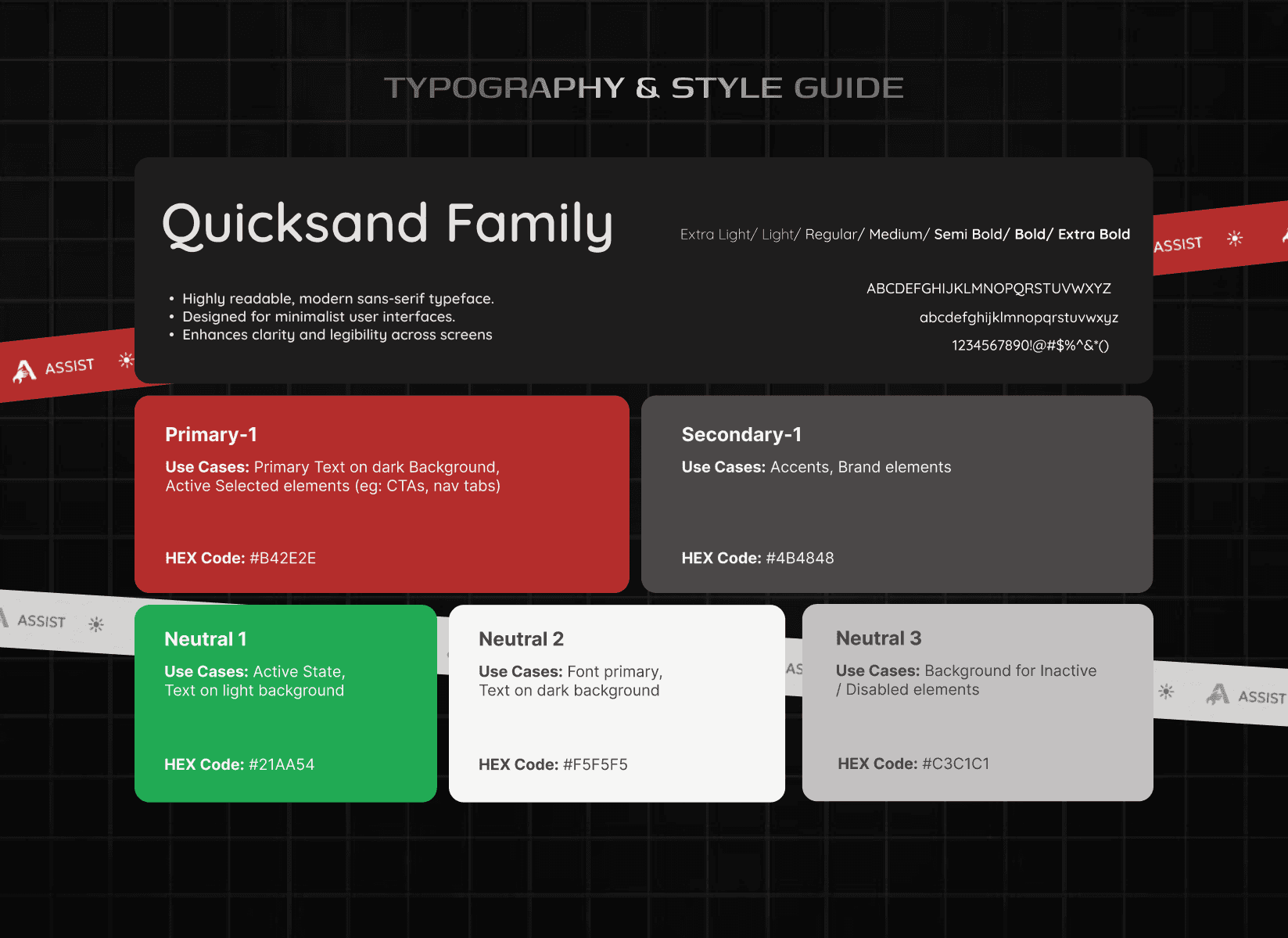The height and width of the screenshot is (938, 1288).
Task: Click 'Highly readable, modern sans-serif typeface' bullet
Action: (x=338, y=299)
